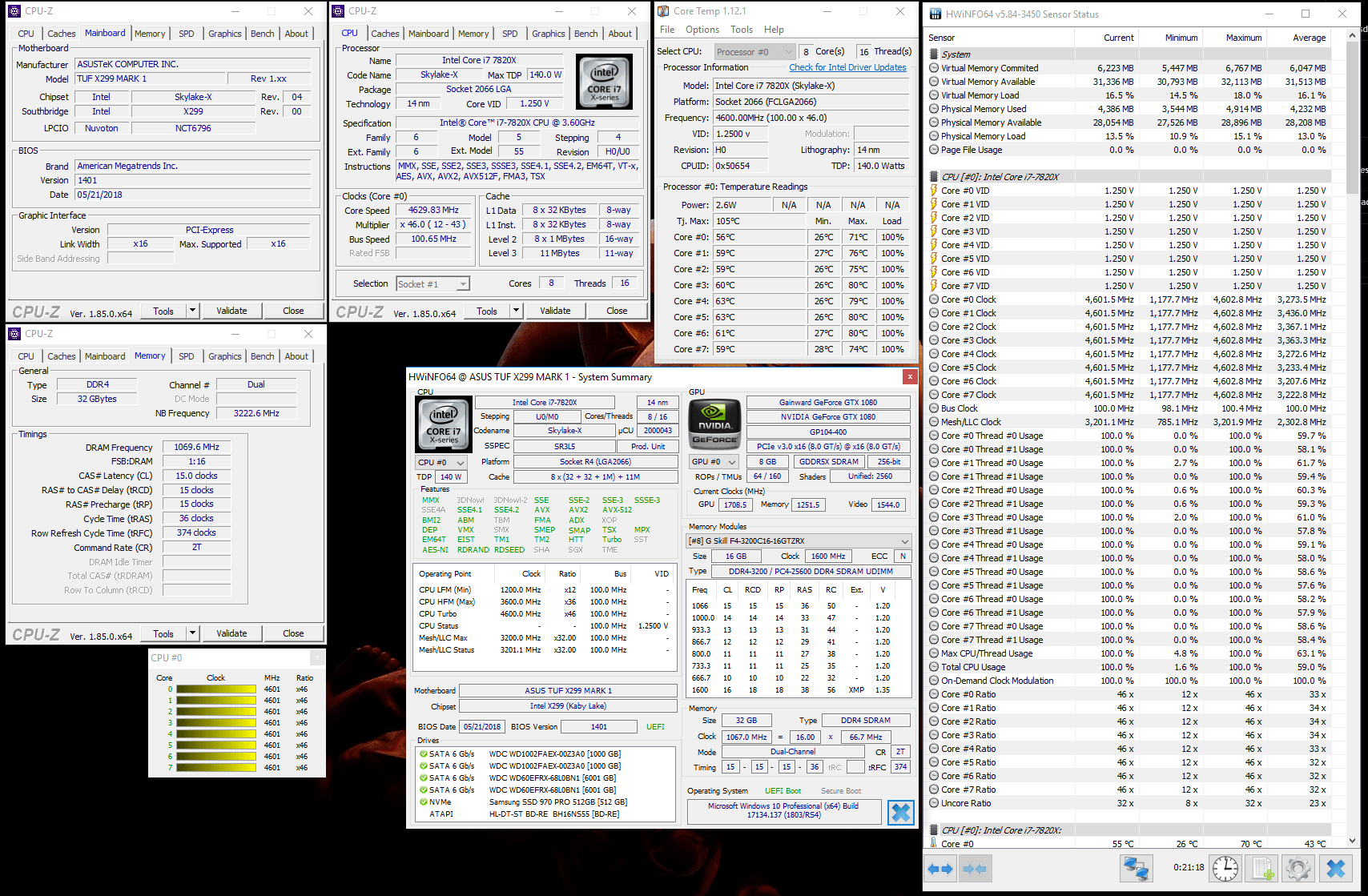This screenshot has width=1368, height=896.
Task: Switch to the Caches tab in CPU-Z CPU window
Action: (385, 34)
